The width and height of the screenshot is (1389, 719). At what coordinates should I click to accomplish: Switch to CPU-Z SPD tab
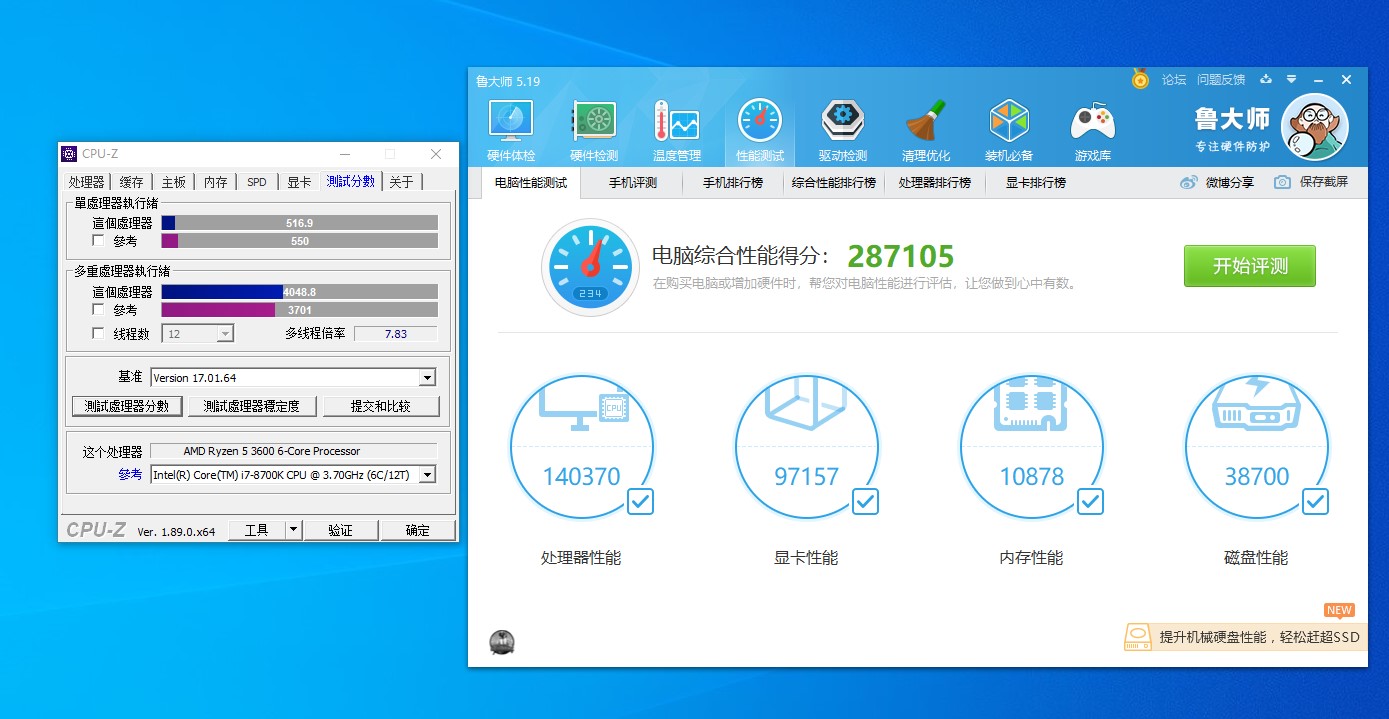tap(257, 182)
